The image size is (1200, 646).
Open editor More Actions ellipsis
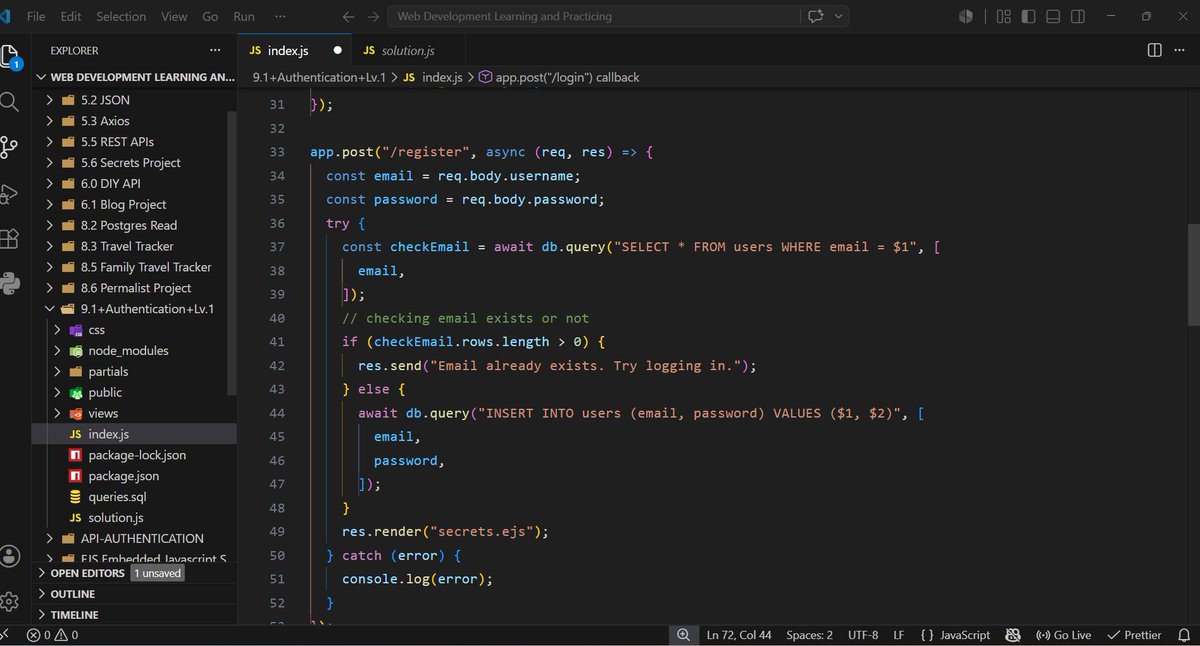[1180, 50]
